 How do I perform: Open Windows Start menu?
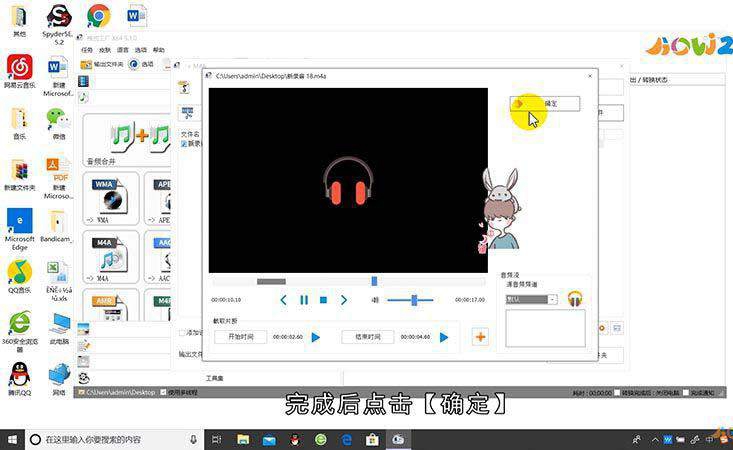pyautogui.click(x=13, y=440)
